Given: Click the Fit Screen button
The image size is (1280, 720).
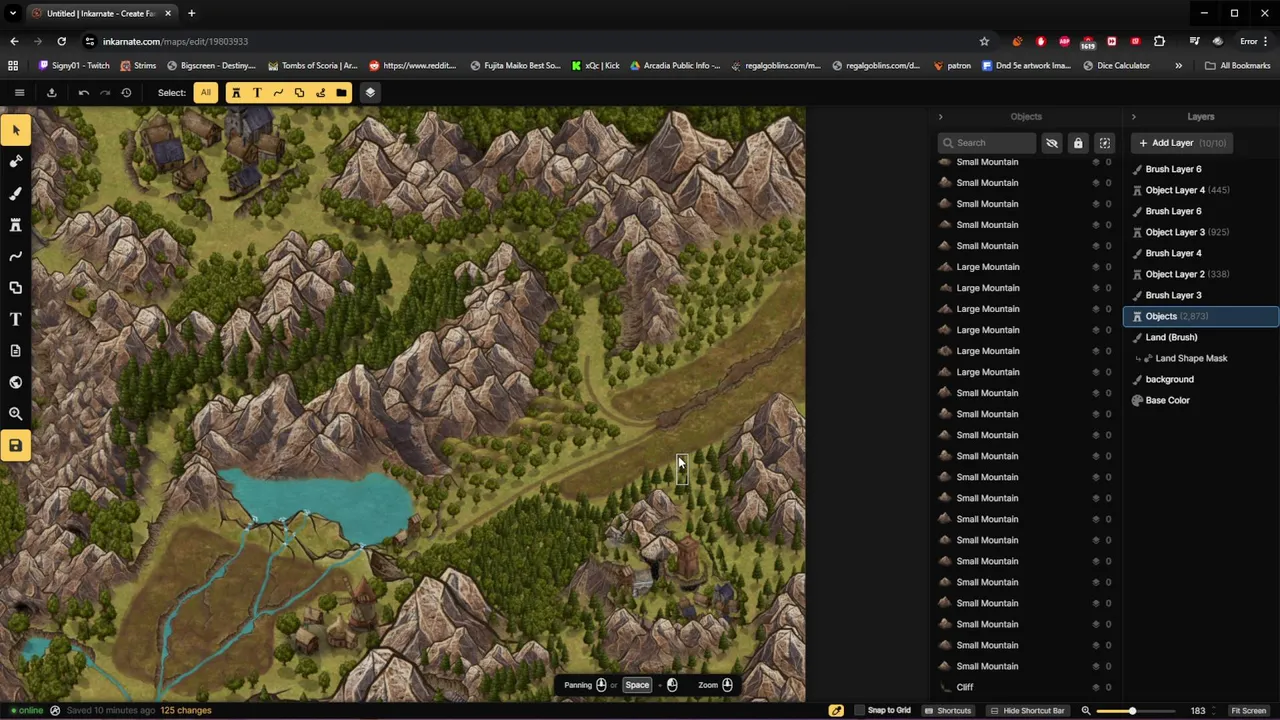Looking at the screenshot, I should click(x=1248, y=710).
